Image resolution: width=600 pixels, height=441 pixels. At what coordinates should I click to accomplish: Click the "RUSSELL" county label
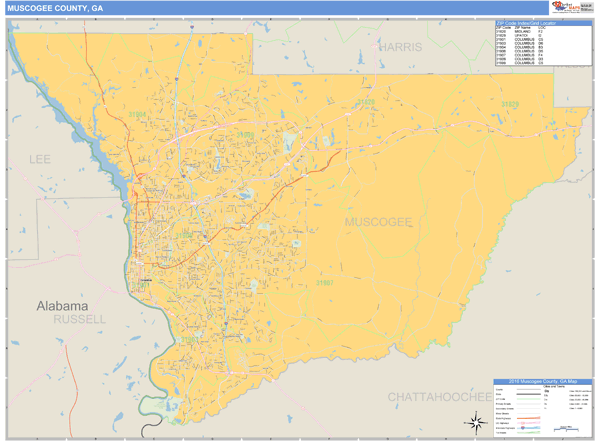pyautogui.click(x=80, y=319)
